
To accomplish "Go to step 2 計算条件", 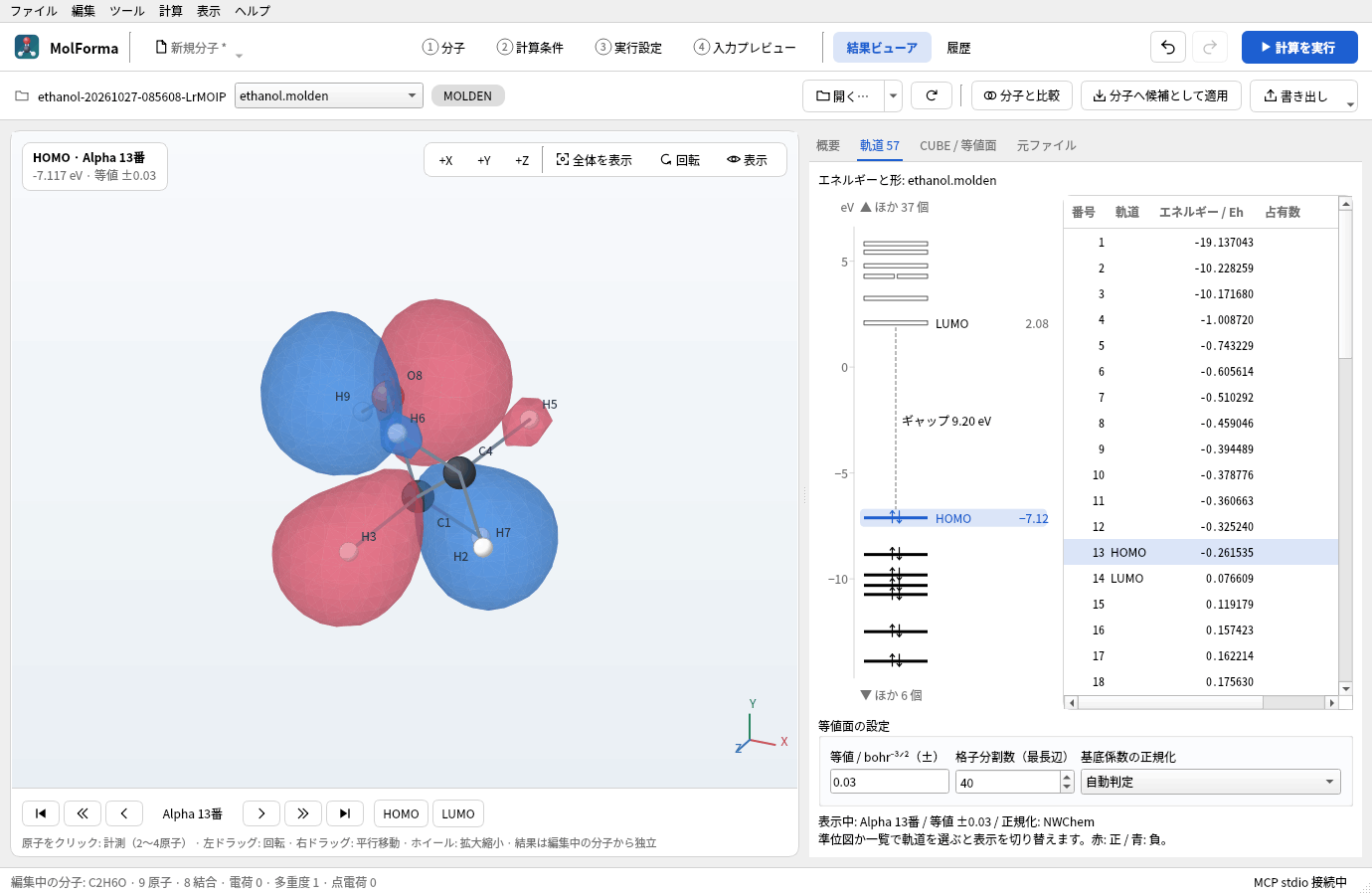I will 530,48.
